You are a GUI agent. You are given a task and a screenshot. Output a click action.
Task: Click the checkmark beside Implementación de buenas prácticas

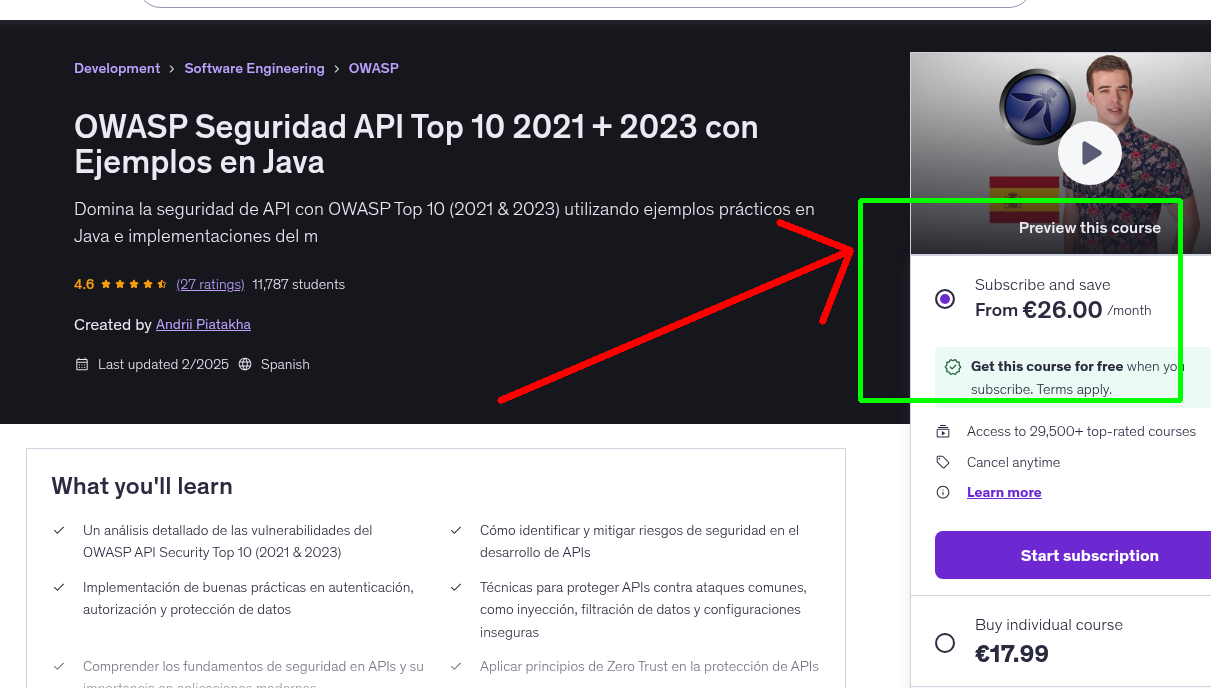[59, 587]
